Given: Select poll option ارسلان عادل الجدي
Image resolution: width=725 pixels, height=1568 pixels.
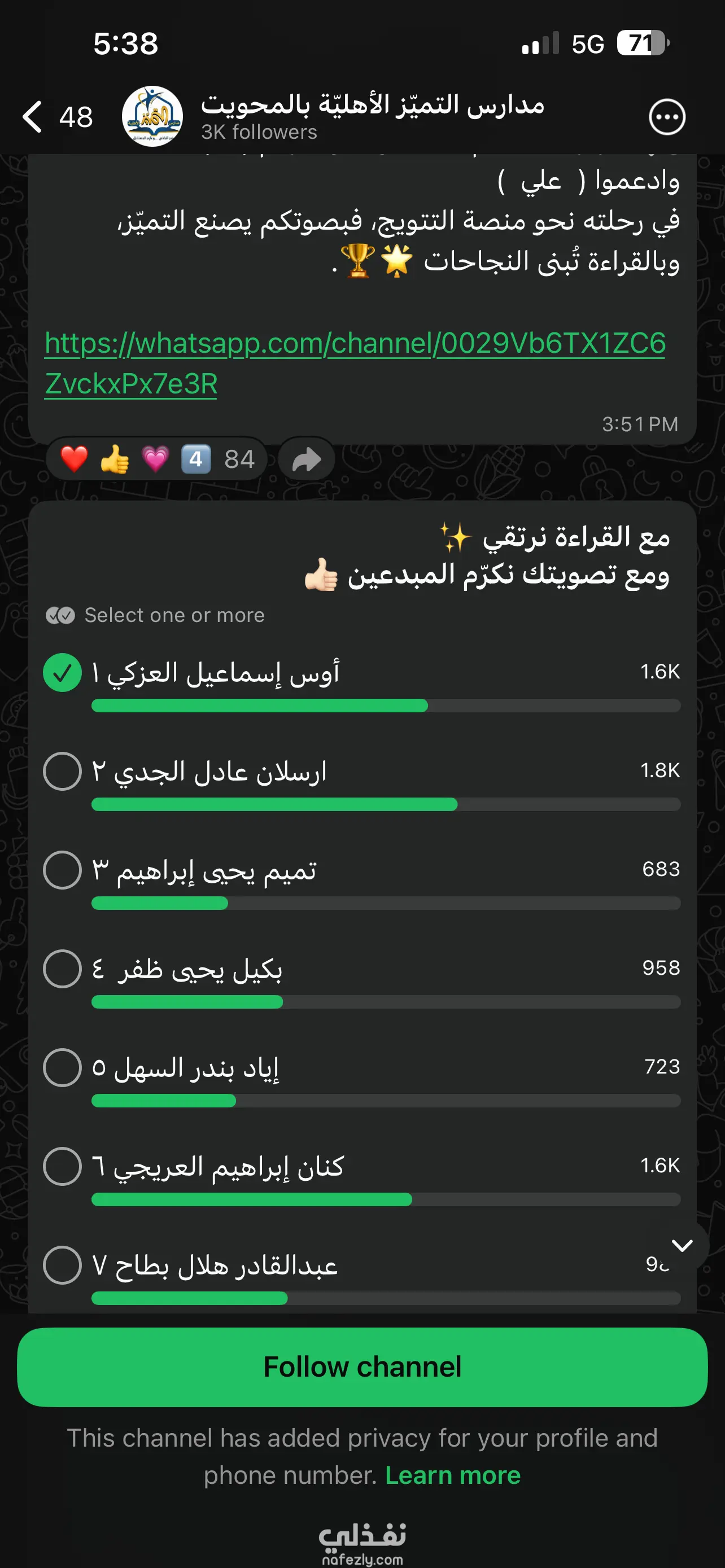Looking at the screenshot, I should pyautogui.click(x=62, y=771).
